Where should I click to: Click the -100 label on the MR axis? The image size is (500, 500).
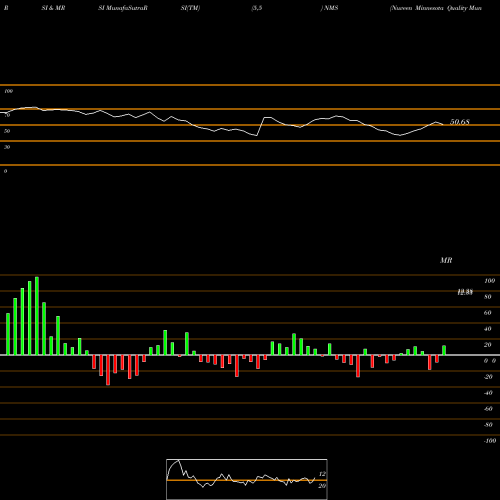pyautogui.click(x=489, y=441)
